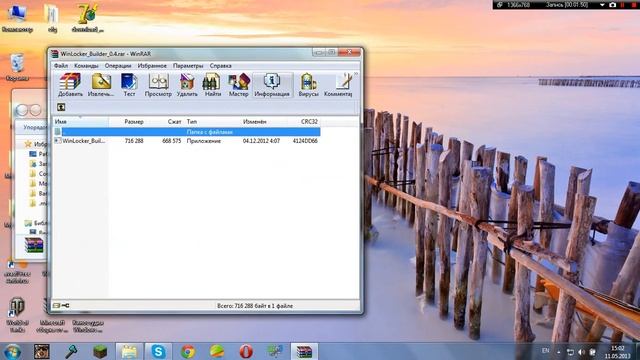Viewport: 640px width, 360px height.
Task: Click the pickaxe icon on the taskbar
Action: pyautogui.click(x=71, y=351)
